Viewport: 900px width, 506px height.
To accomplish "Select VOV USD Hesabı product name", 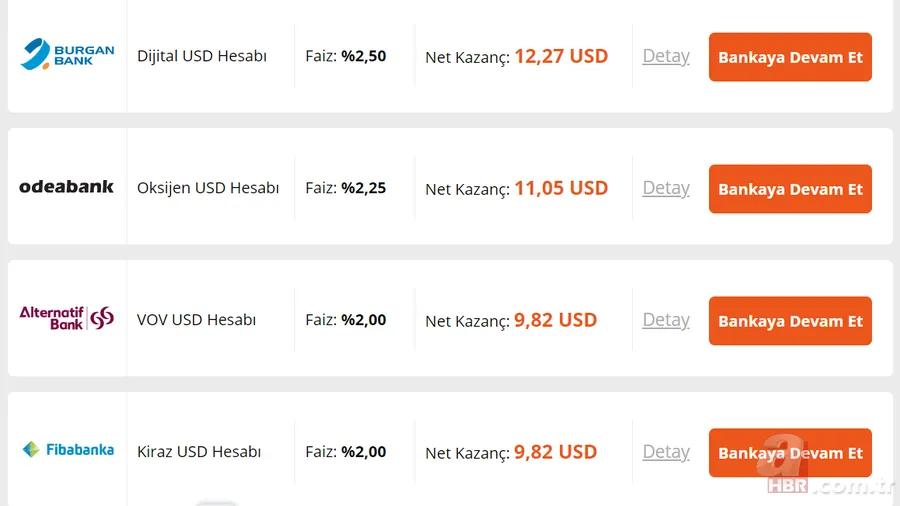I will pos(197,320).
